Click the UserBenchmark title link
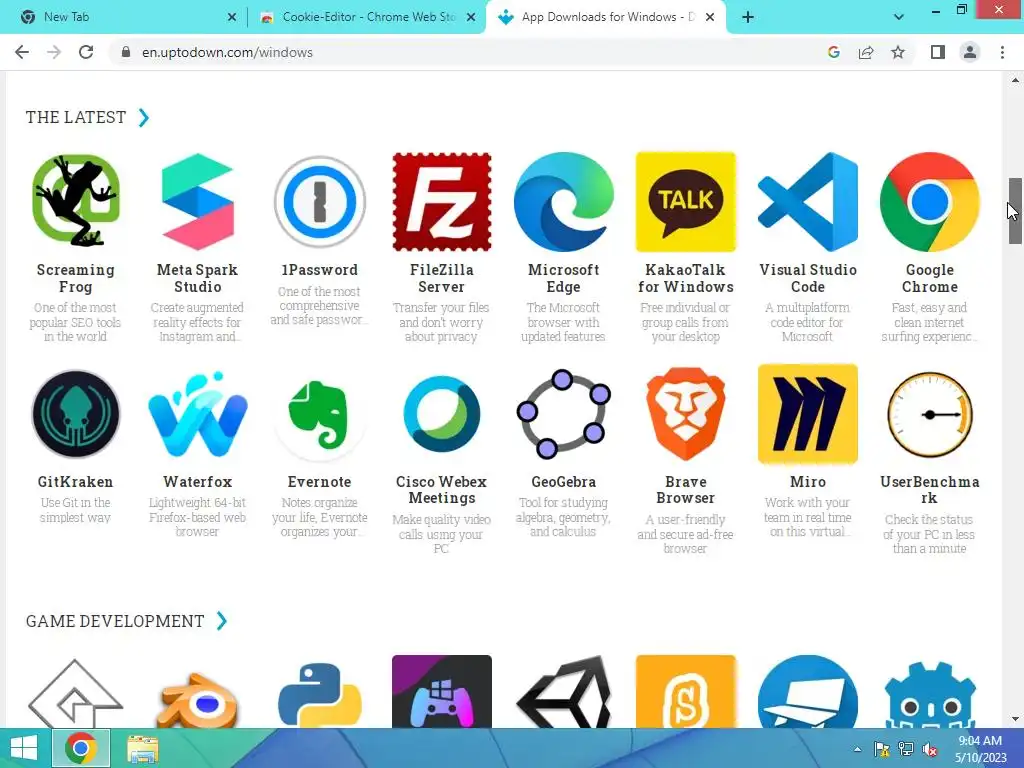The width and height of the screenshot is (1024, 768). (929, 490)
